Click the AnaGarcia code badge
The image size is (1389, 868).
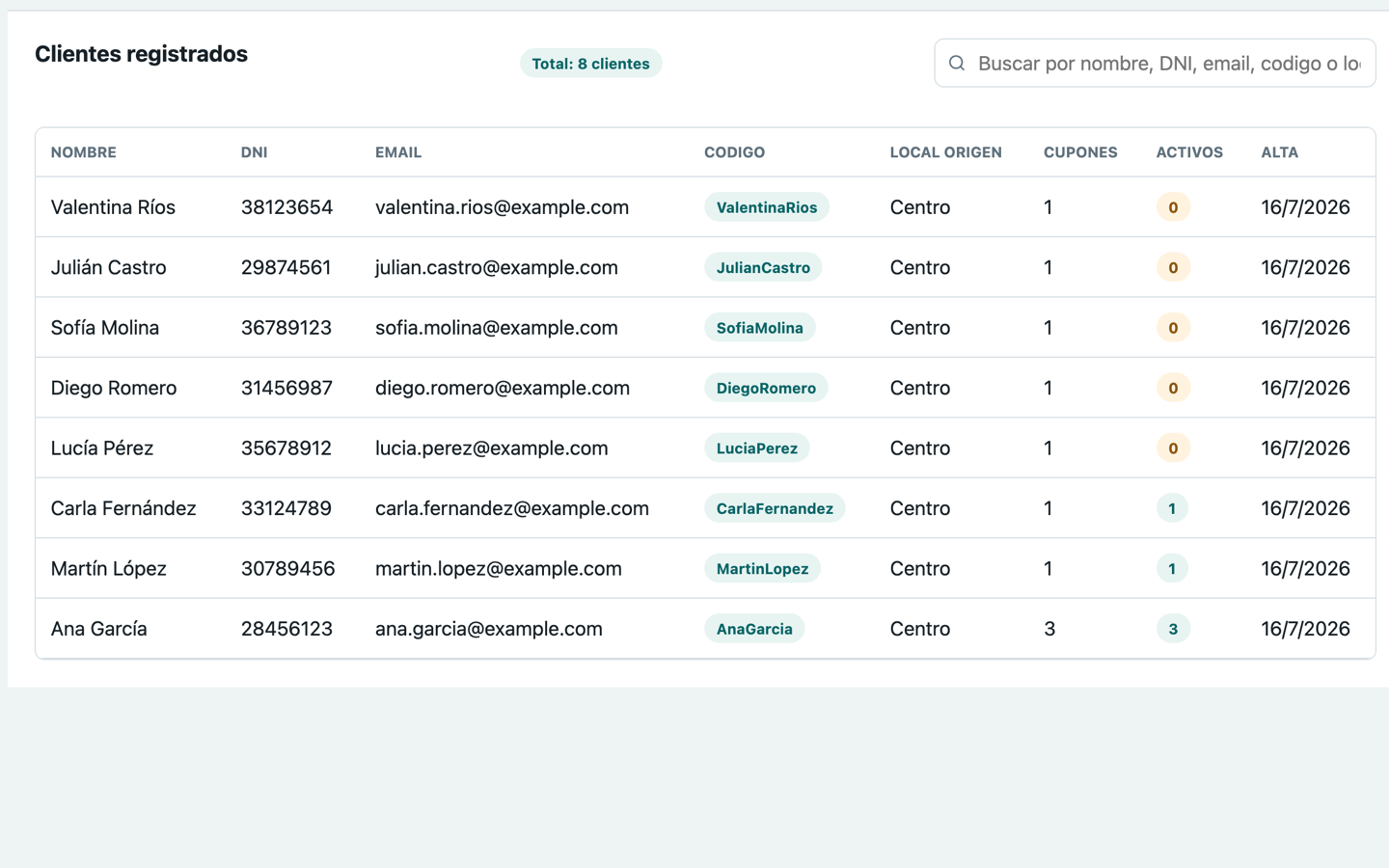[754, 629]
